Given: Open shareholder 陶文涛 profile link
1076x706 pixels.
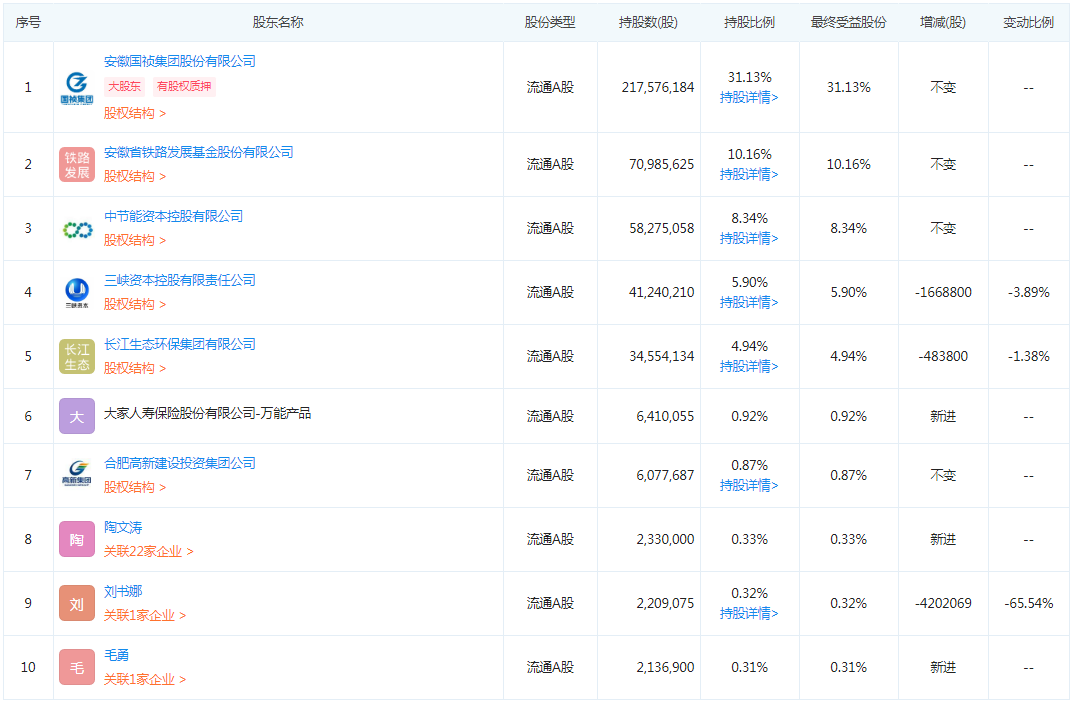Looking at the screenshot, I should tap(123, 527).
